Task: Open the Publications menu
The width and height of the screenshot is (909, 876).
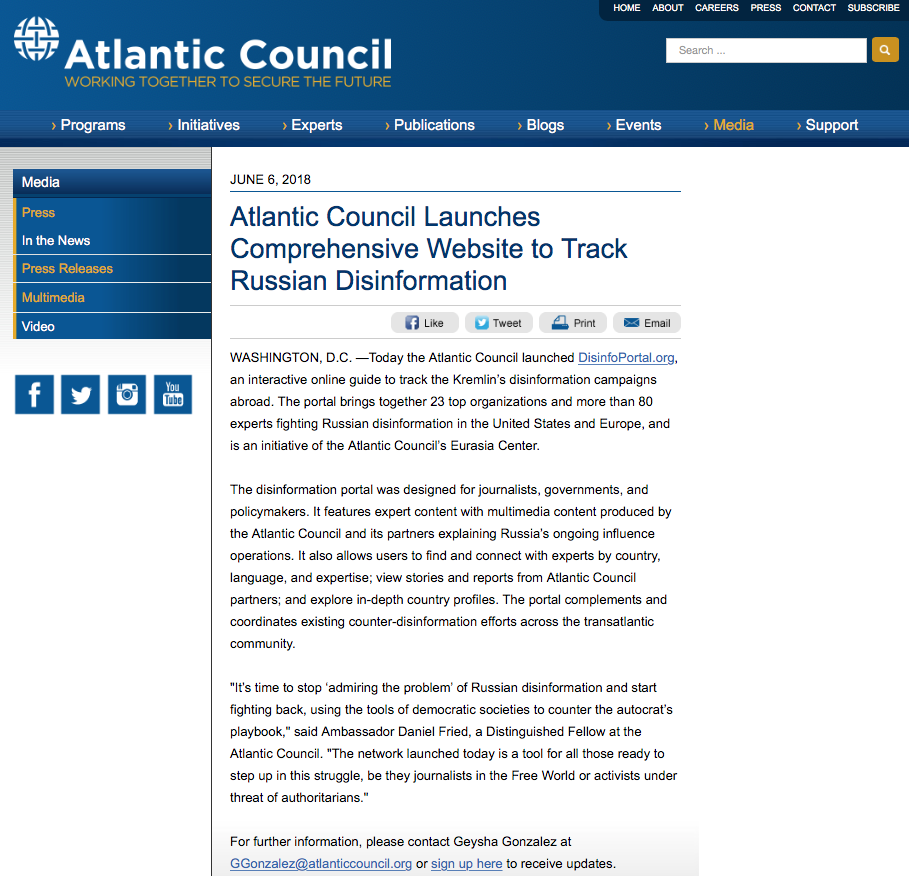Action: (430, 125)
